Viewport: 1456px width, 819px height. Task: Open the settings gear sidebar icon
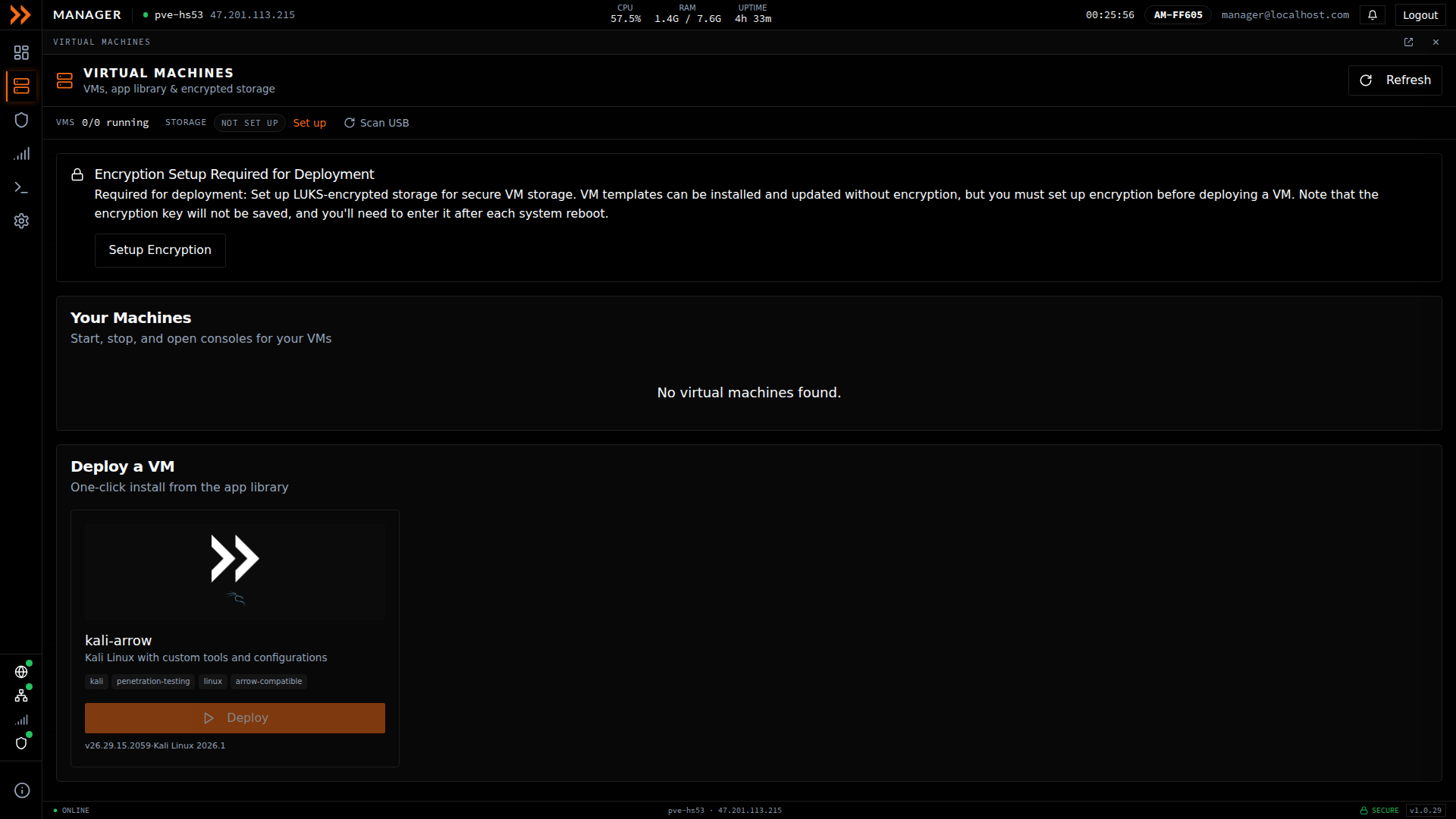tap(21, 221)
